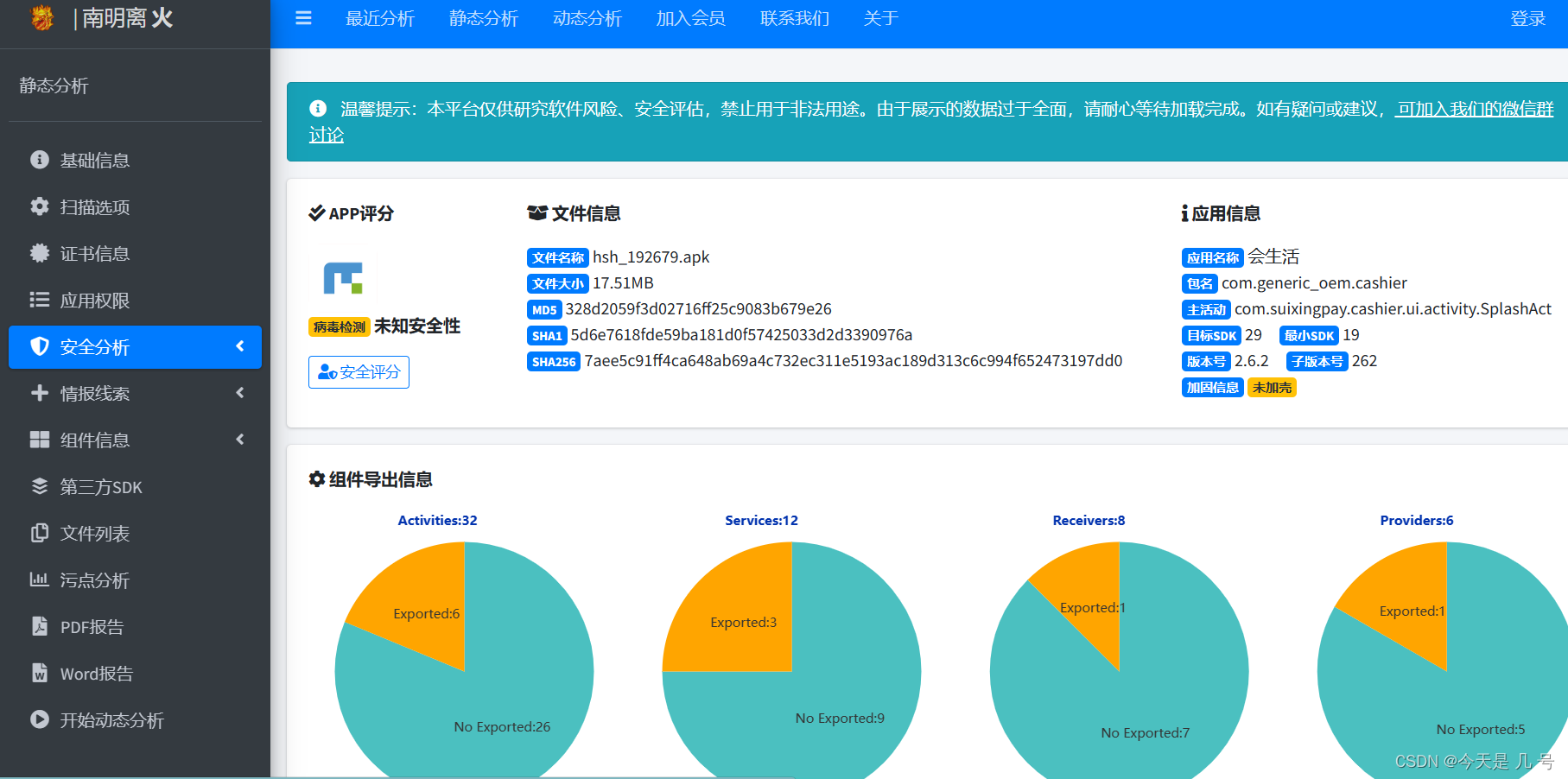Expand the 安全分析 submenu chevron

(240, 346)
